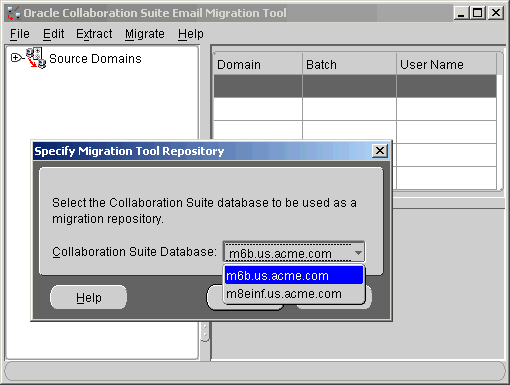Open the Migrate menu
Screen dimensions: 510x385
click(145, 34)
